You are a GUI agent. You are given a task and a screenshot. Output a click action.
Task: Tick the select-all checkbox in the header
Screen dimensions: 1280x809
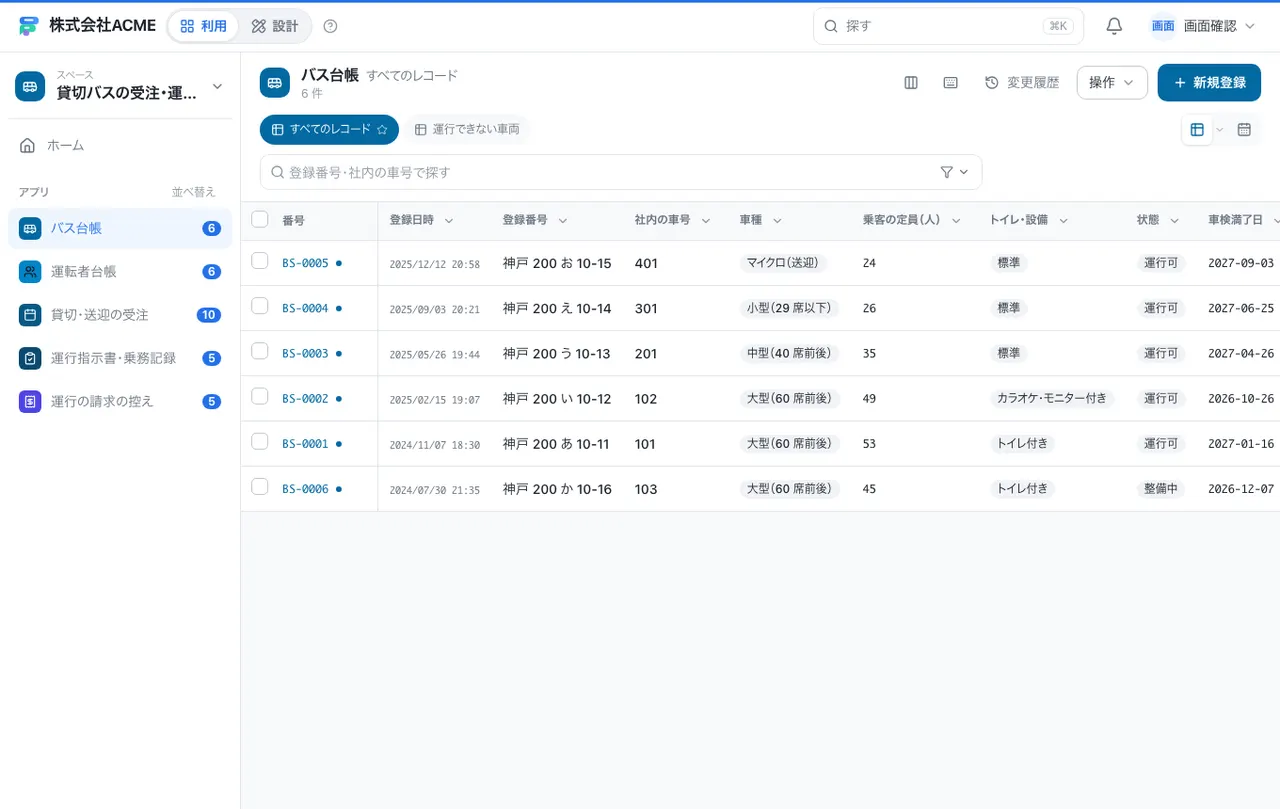coord(260,219)
